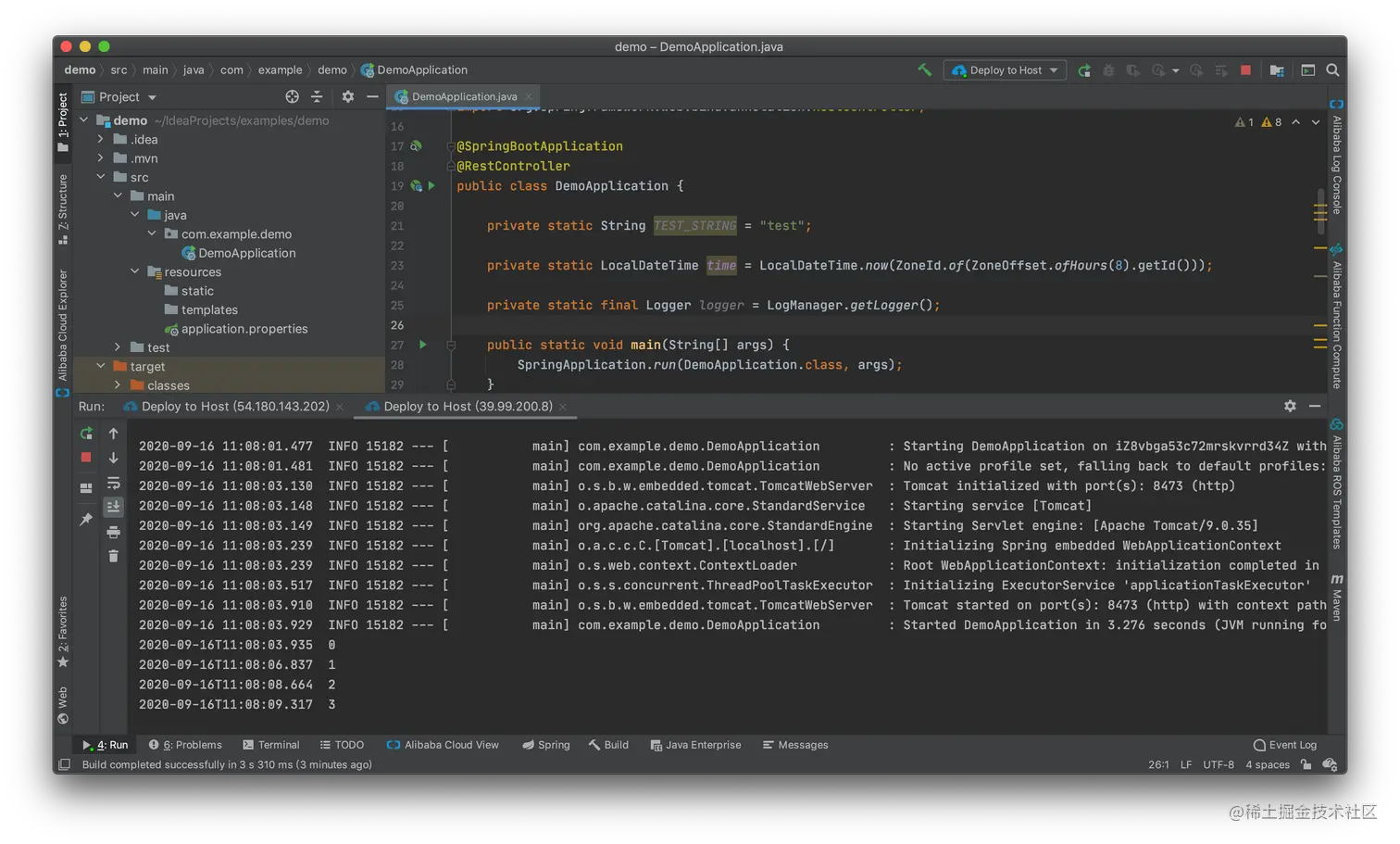Image resolution: width=1400 pixels, height=844 pixels.
Task: Click Spring bean gutter icon on line 17
Action: point(416,146)
